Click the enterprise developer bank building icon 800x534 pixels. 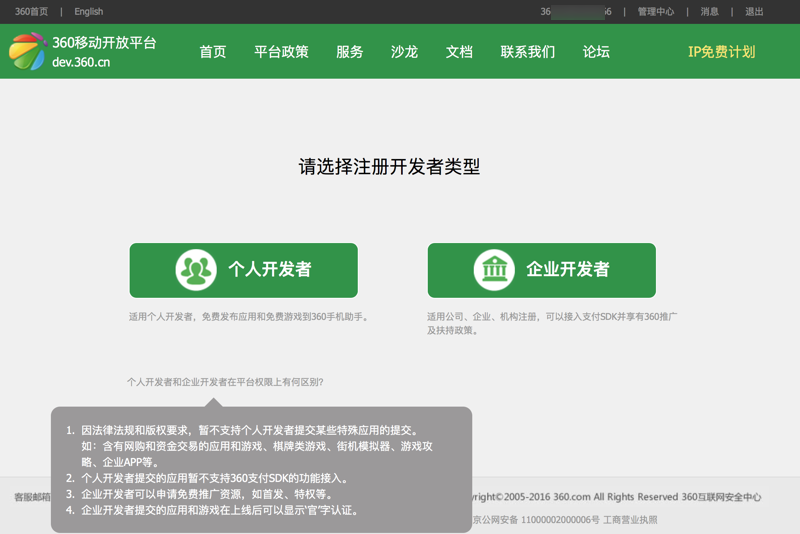click(x=494, y=270)
